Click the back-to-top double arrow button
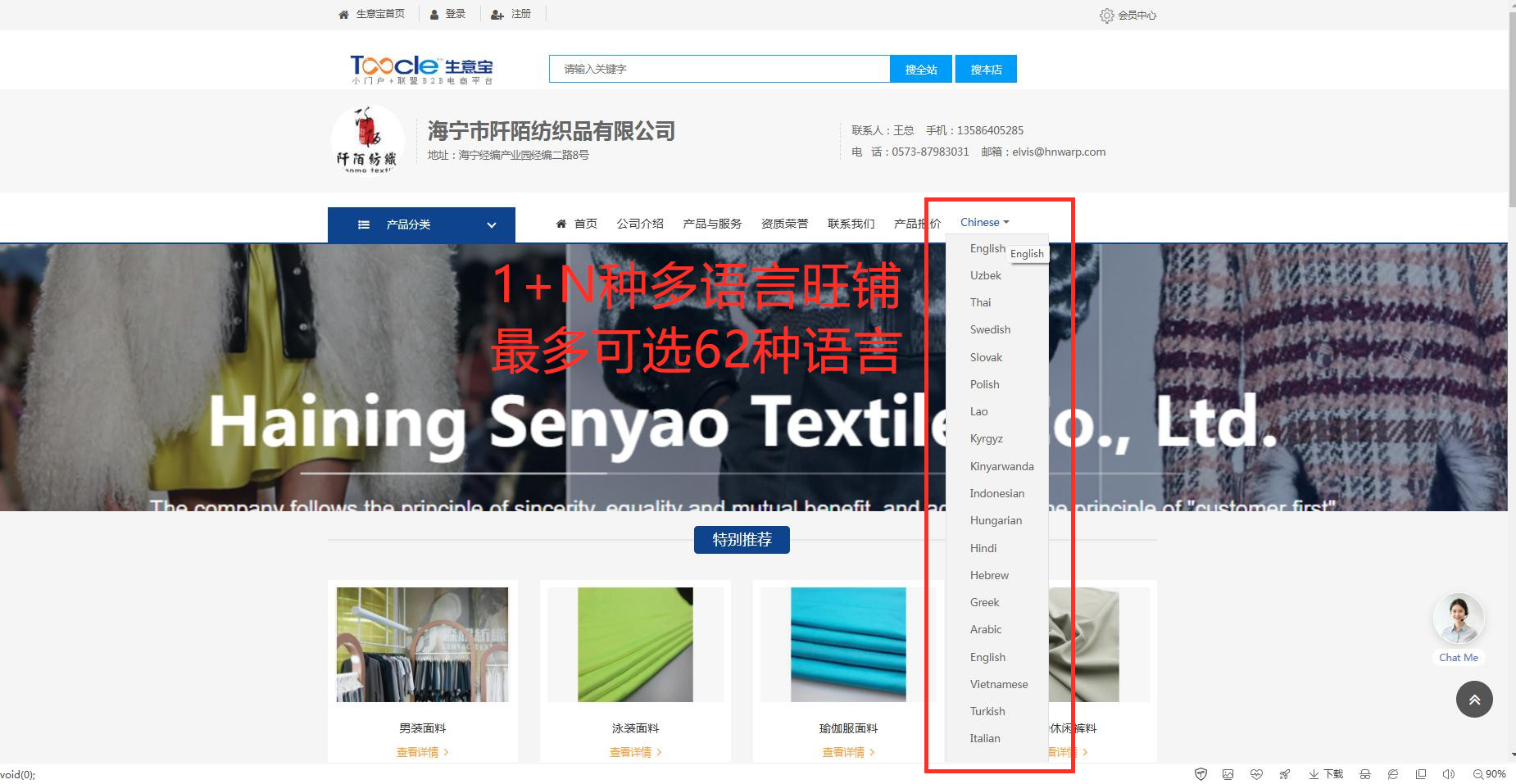The width and height of the screenshot is (1516, 784). tap(1474, 700)
